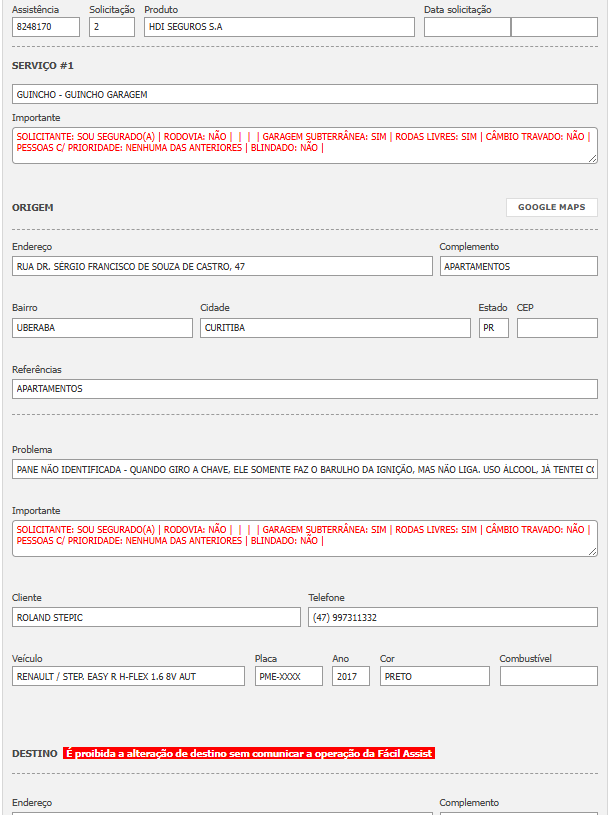Click the Veículo label
Screen dimensions: 608x815
pyautogui.click(x=27, y=659)
